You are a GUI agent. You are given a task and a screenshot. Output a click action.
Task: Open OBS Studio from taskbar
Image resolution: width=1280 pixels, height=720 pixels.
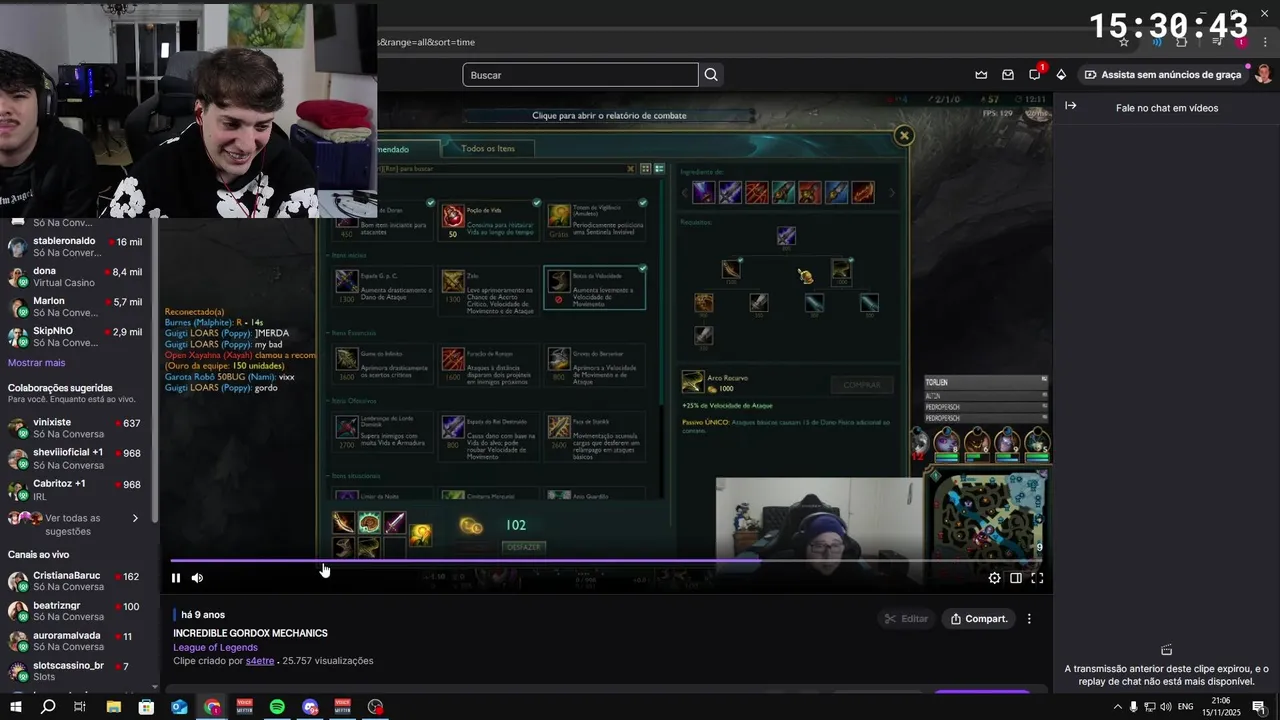coord(375,707)
